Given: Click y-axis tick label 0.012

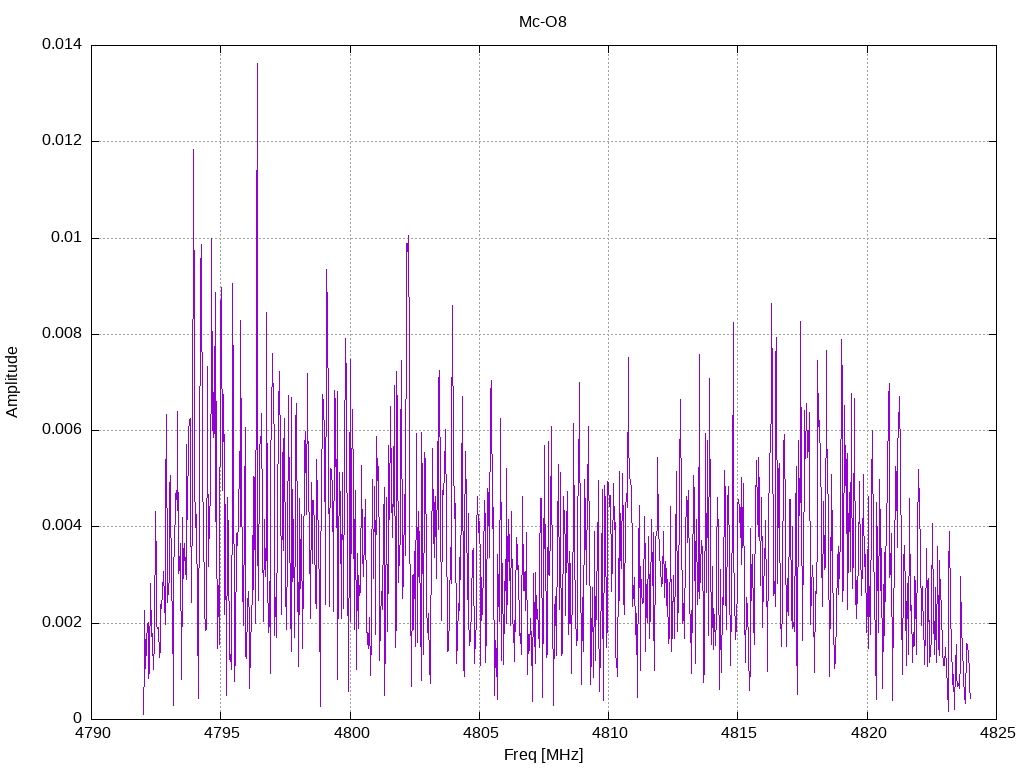Looking at the screenshot, I should pyautogui.click(x=62, y=140).
